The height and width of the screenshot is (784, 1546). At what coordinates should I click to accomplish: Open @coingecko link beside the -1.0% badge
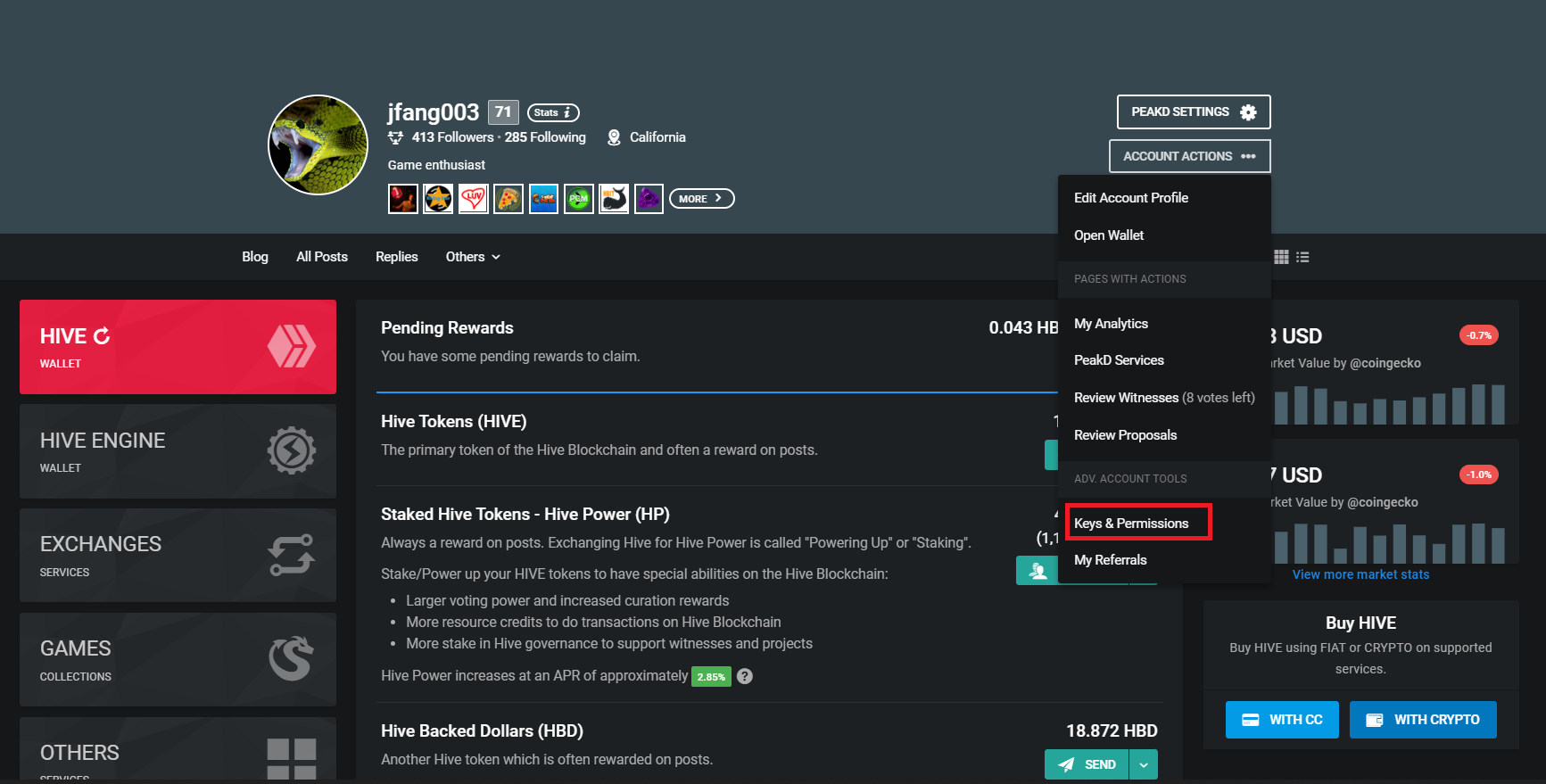point(1383,502)
